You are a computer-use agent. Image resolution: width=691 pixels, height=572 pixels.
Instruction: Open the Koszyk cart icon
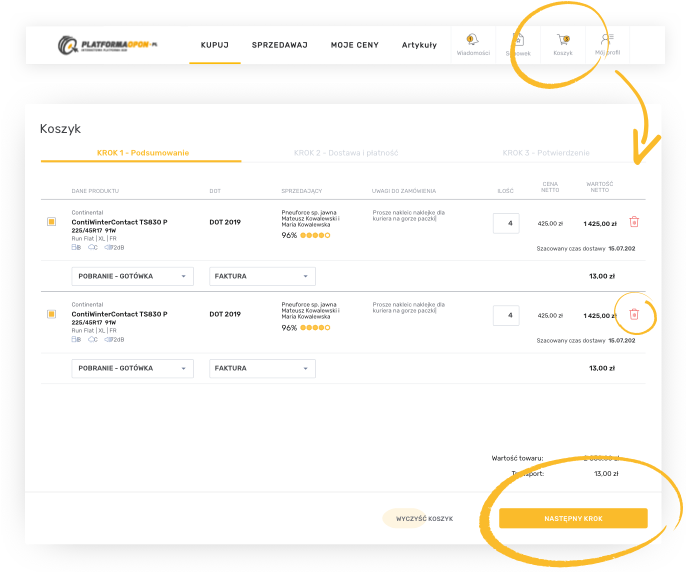(x=562, y=42)
